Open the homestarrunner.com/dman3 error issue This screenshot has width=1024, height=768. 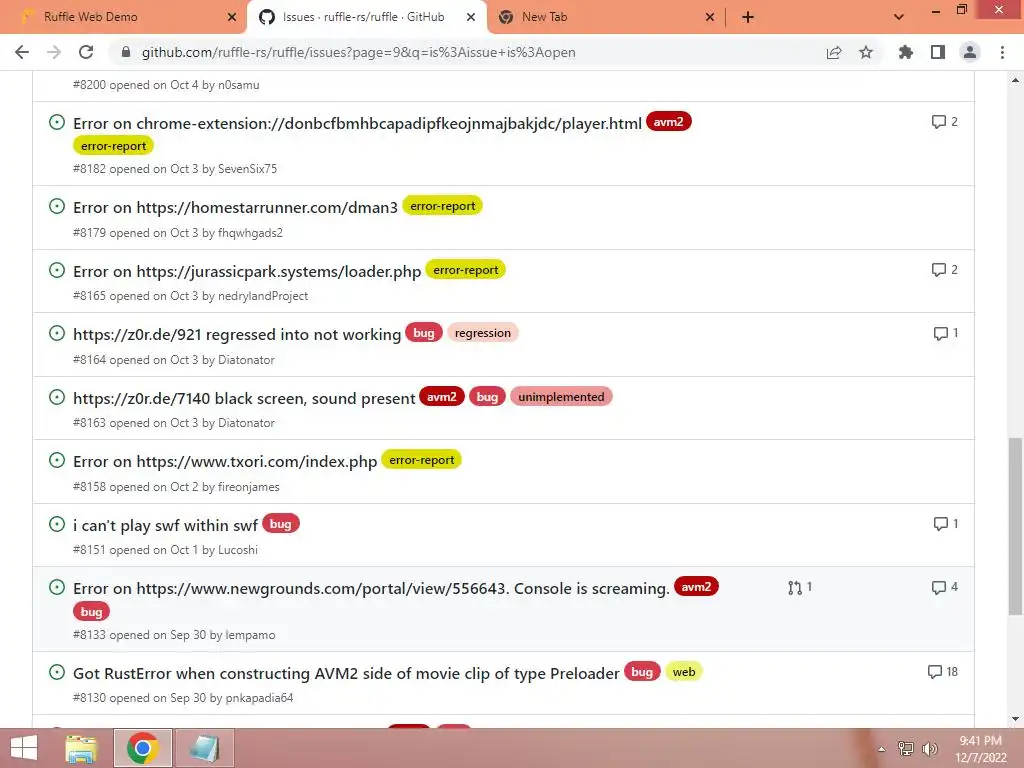click(x=235, y=208)
